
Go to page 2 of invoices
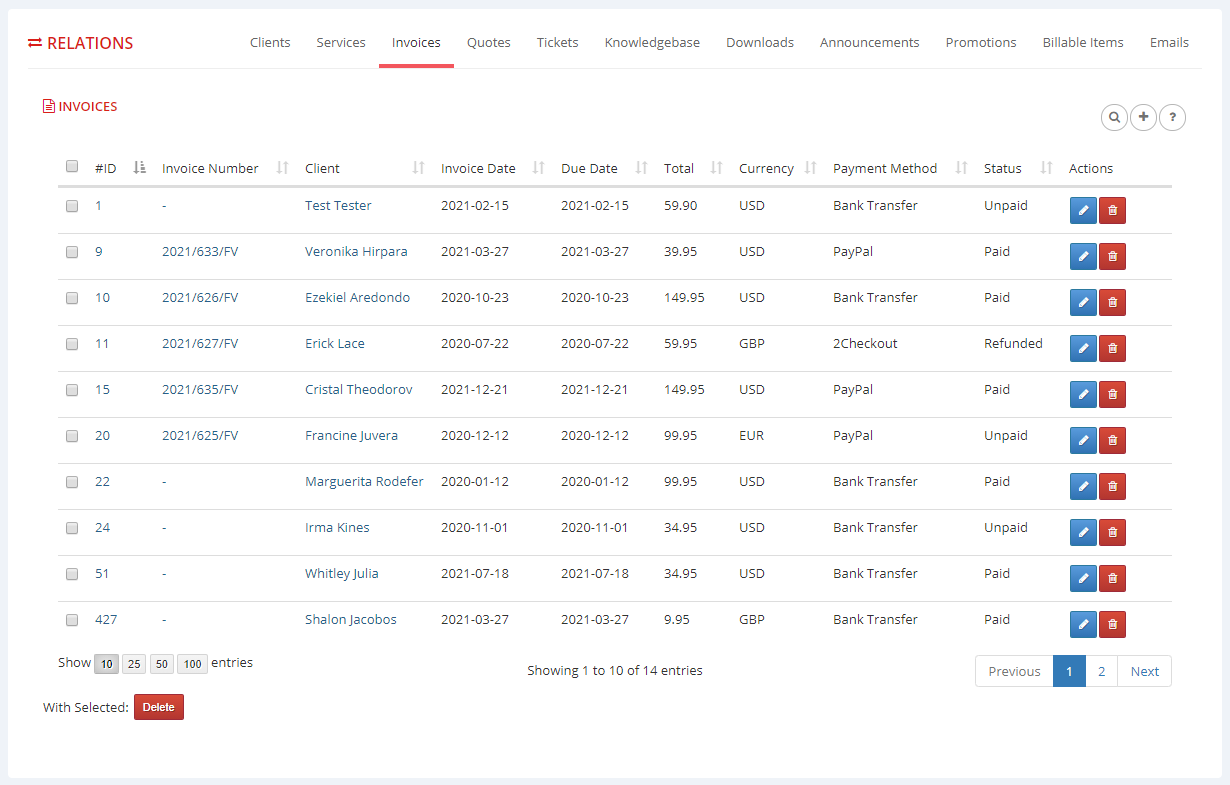(x=1101, y=671)
